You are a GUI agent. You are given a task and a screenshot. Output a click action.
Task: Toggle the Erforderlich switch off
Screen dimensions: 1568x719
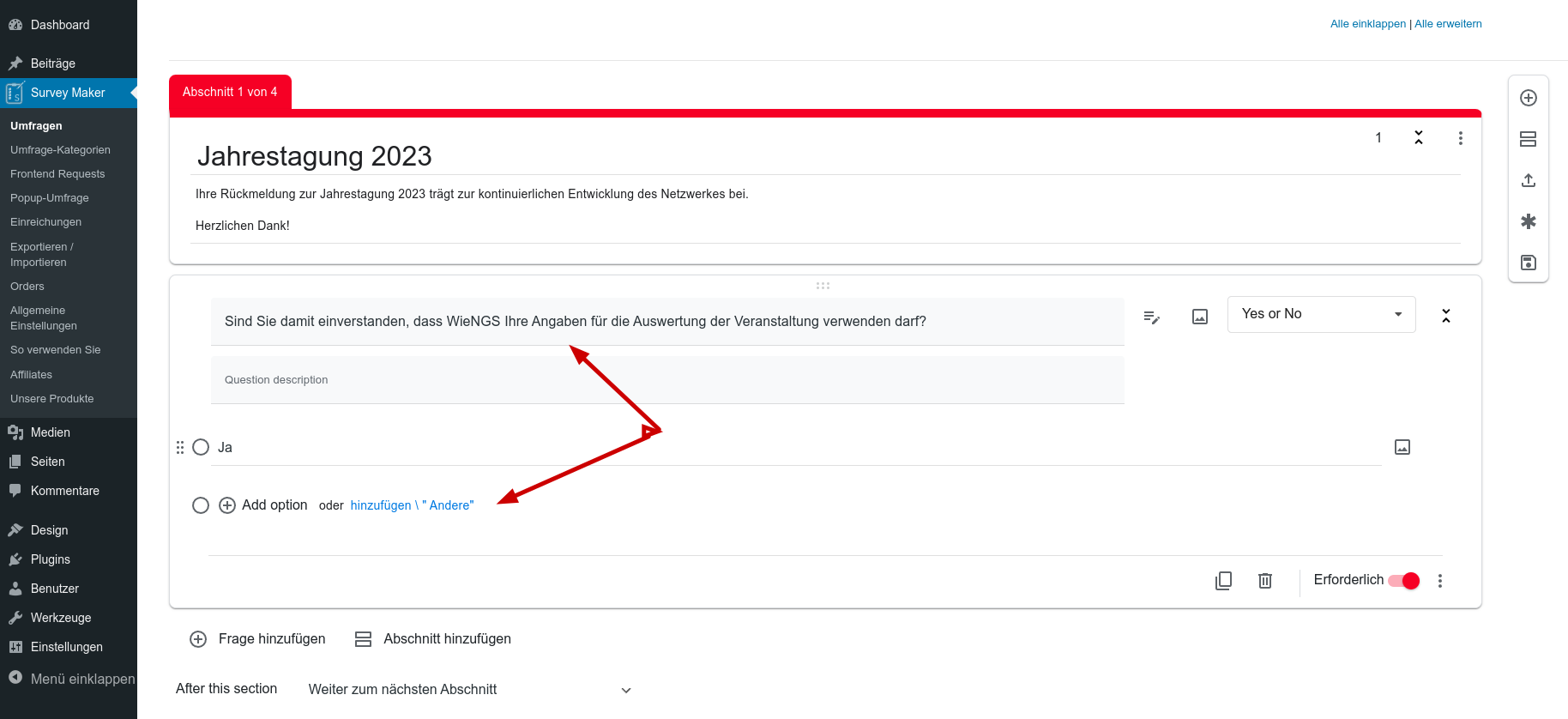coord(1403,581)
